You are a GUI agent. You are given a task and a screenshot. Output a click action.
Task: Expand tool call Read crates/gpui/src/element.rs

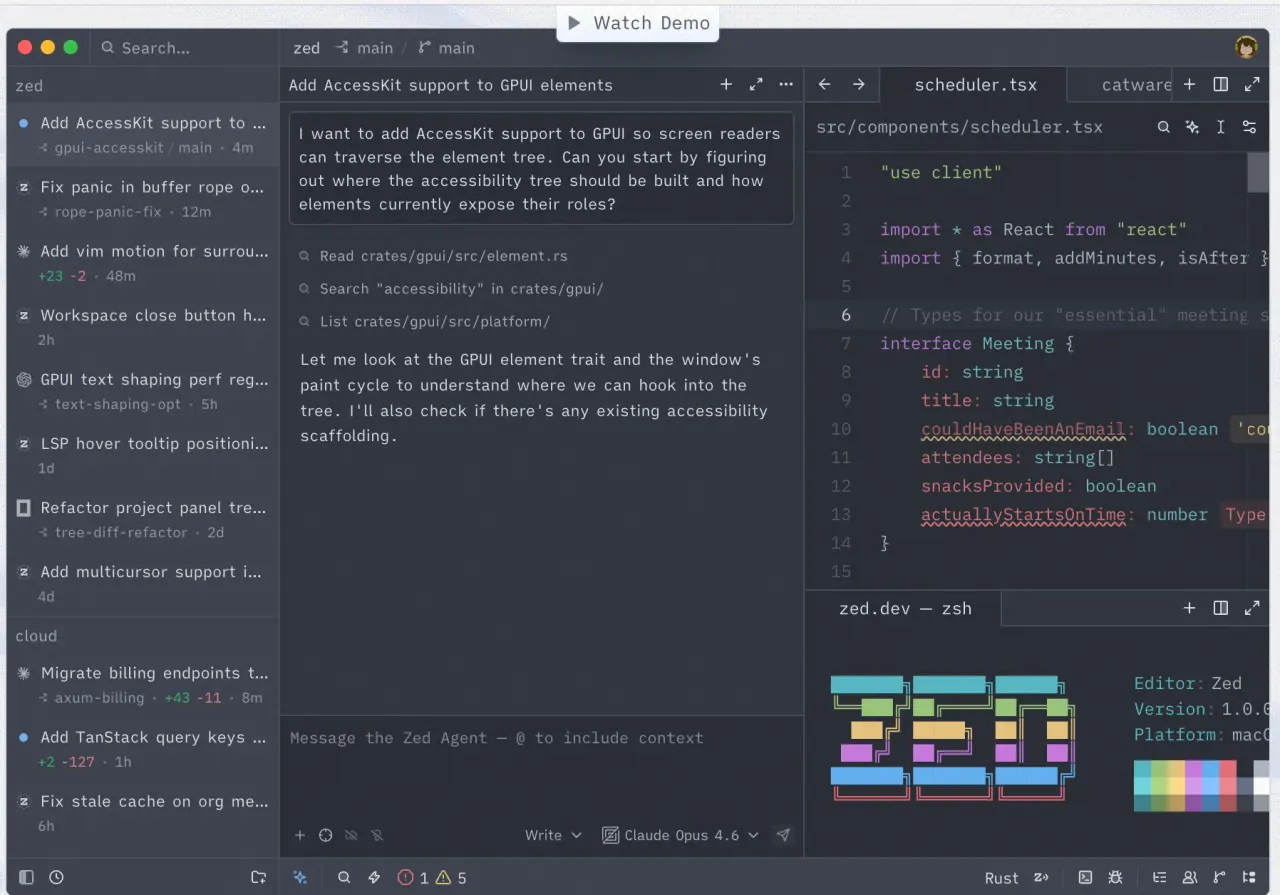[x=433, y=256]
